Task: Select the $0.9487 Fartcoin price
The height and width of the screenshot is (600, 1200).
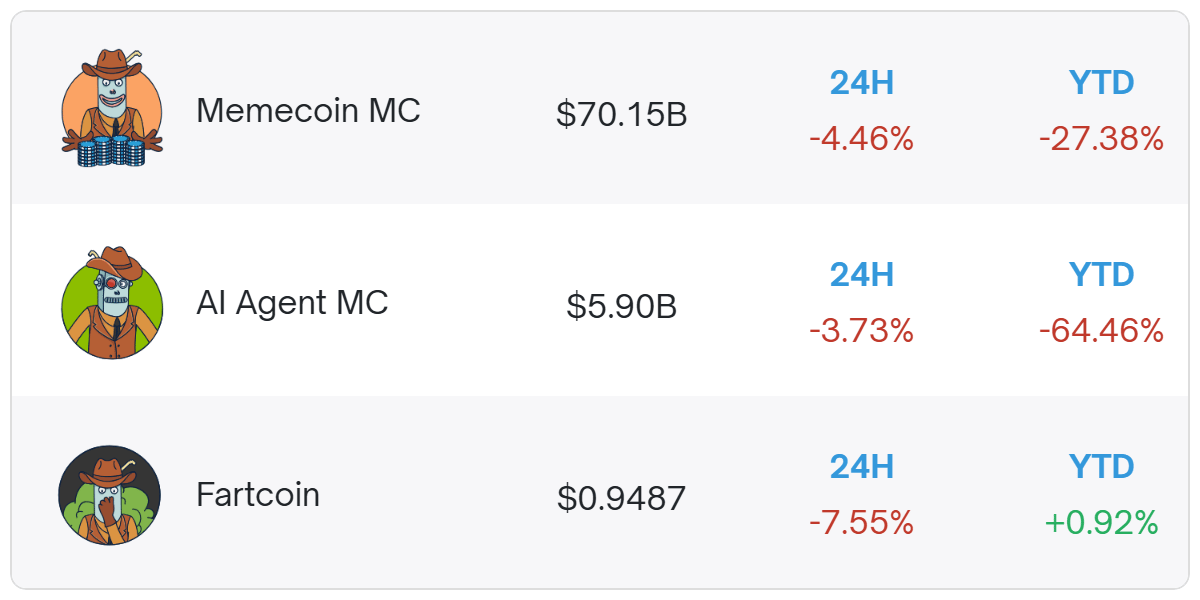Action: [622, 498]
